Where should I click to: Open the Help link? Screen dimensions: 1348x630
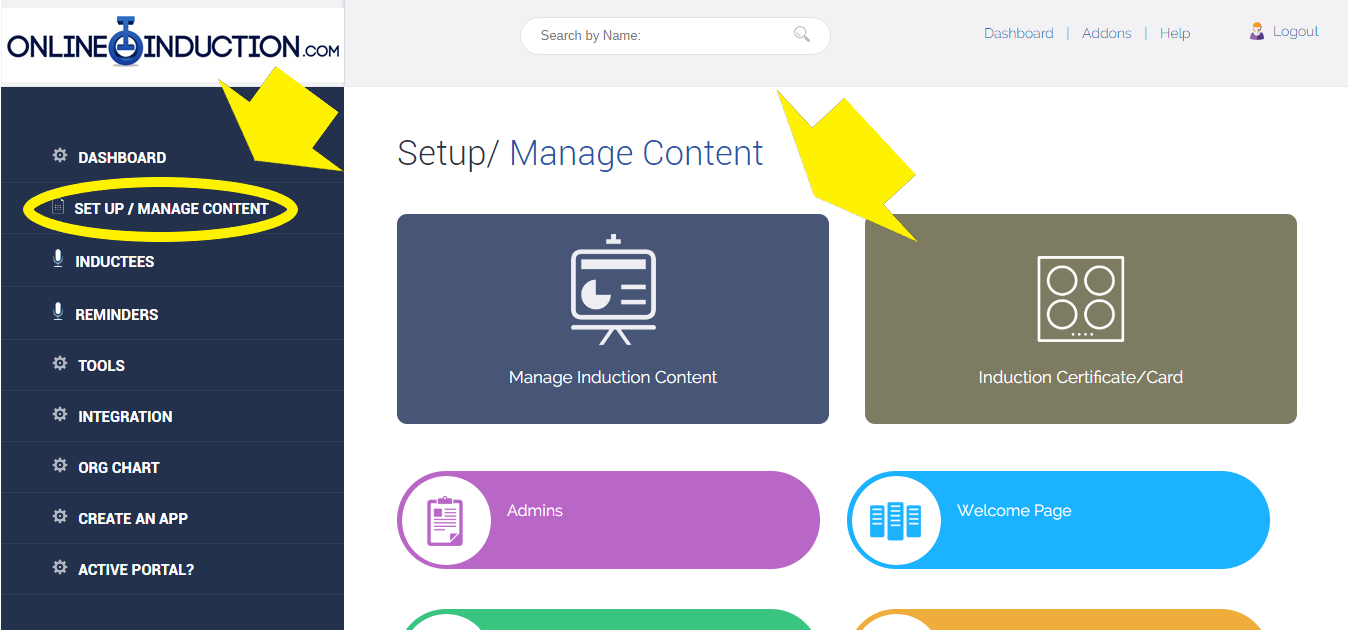click(x=1174, y=33)
